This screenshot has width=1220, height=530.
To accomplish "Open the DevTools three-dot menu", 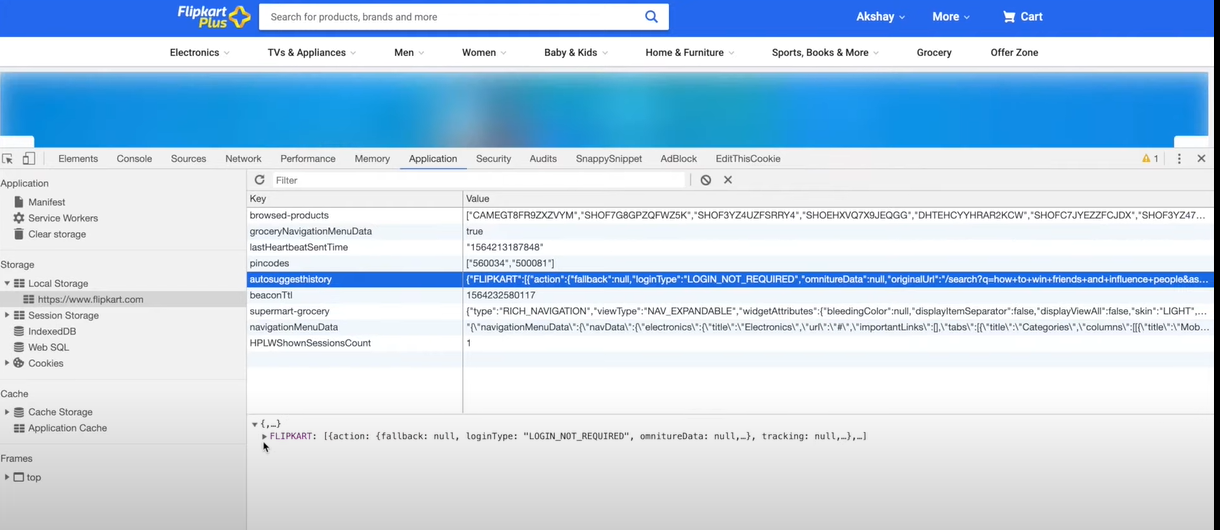I will click(x=1179, y=158).
